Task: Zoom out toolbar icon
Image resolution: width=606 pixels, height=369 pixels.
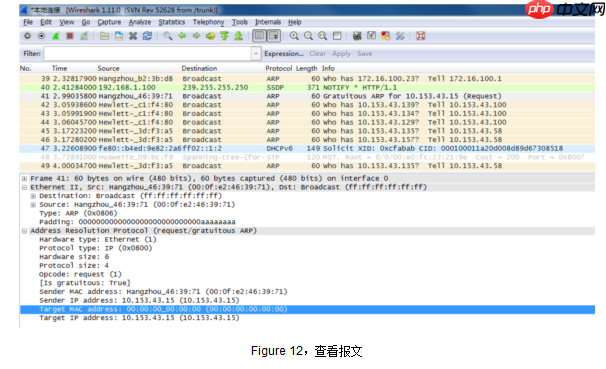Action: (308, 36)
